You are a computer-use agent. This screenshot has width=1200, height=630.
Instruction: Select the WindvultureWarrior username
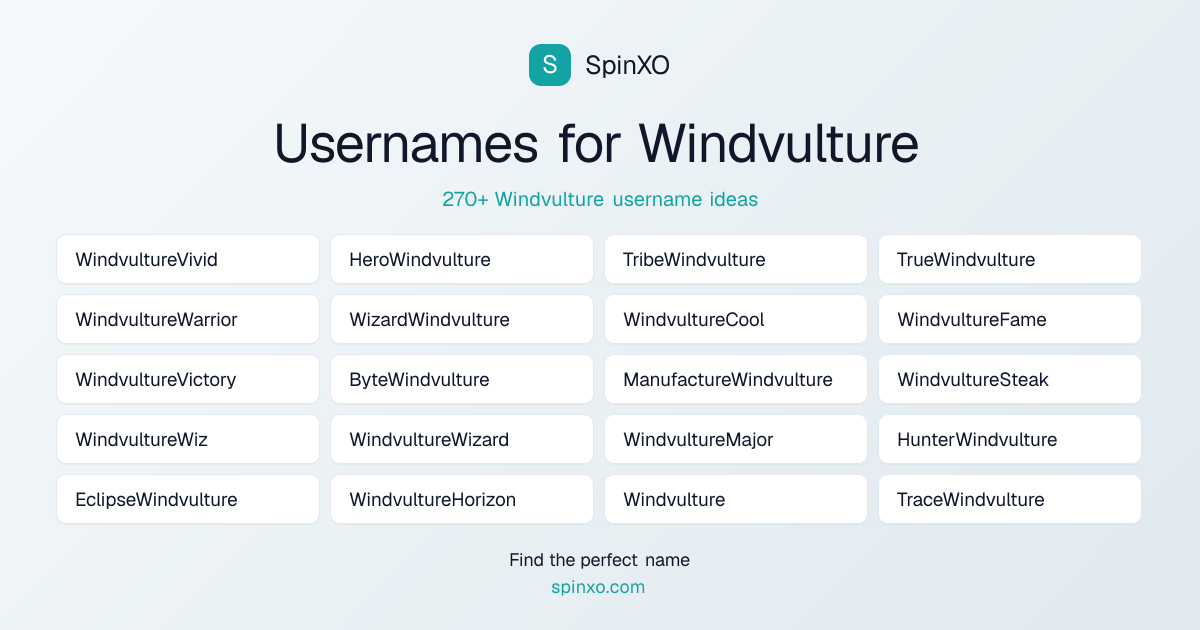click(188, 319)
